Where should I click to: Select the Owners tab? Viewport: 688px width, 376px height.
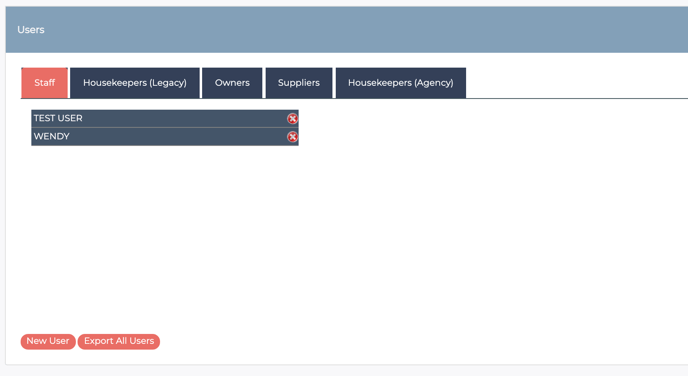tap(232, 83)
